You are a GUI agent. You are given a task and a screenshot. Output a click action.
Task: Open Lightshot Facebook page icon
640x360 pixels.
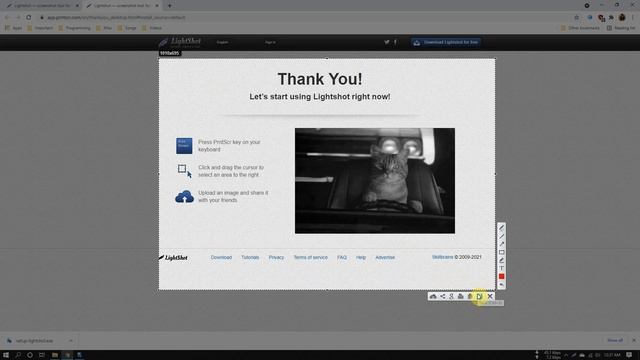395,42
